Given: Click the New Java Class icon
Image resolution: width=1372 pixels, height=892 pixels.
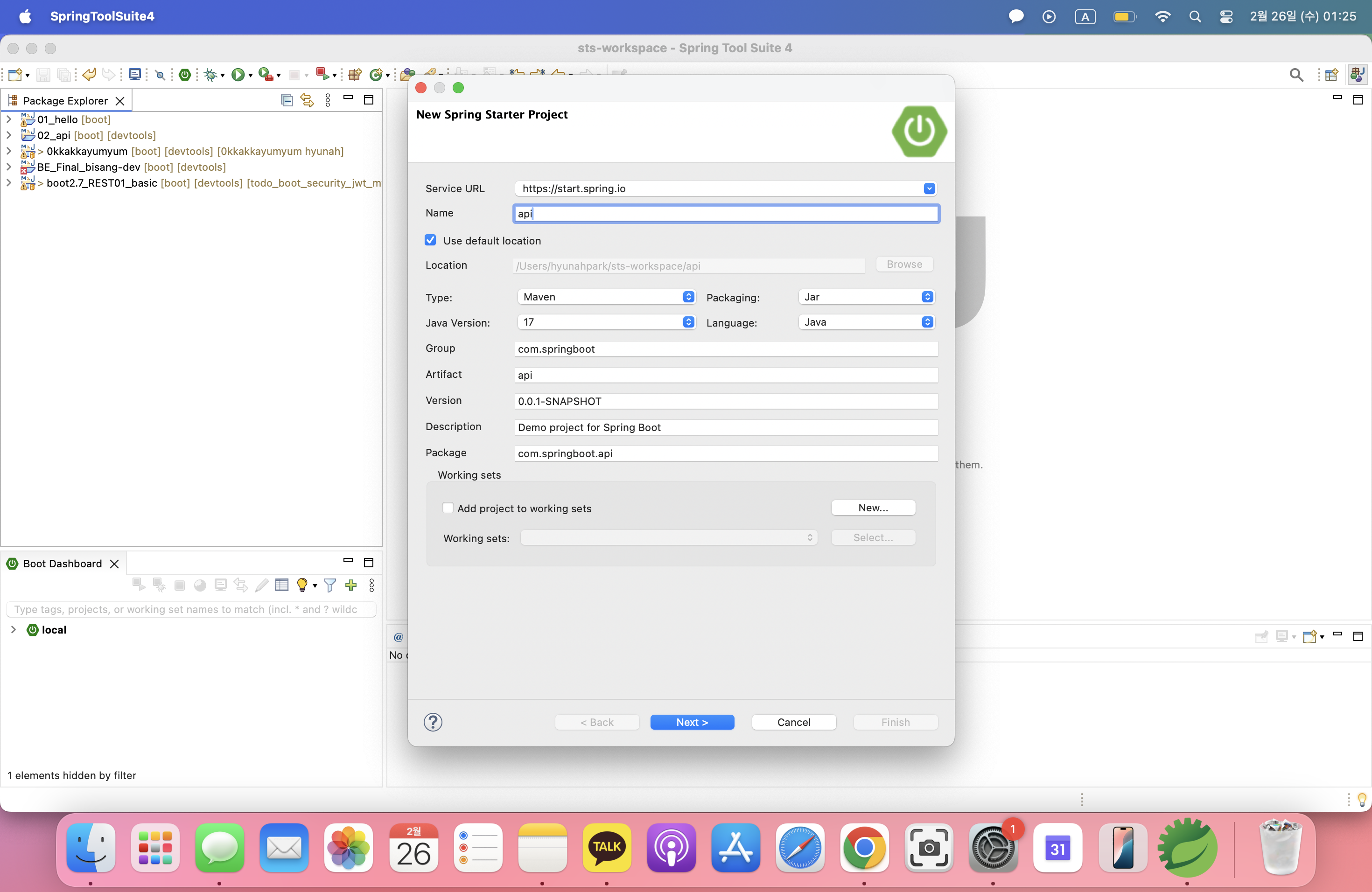Looking at the screenshot, I should [377, 75].
